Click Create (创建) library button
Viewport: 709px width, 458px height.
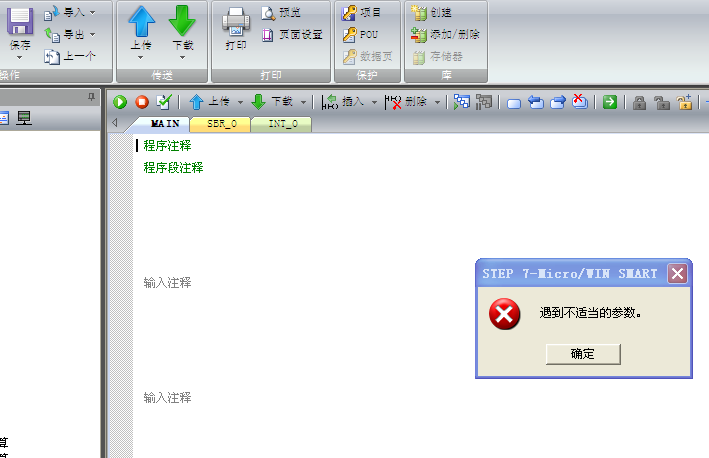click(x=431, y=13)
